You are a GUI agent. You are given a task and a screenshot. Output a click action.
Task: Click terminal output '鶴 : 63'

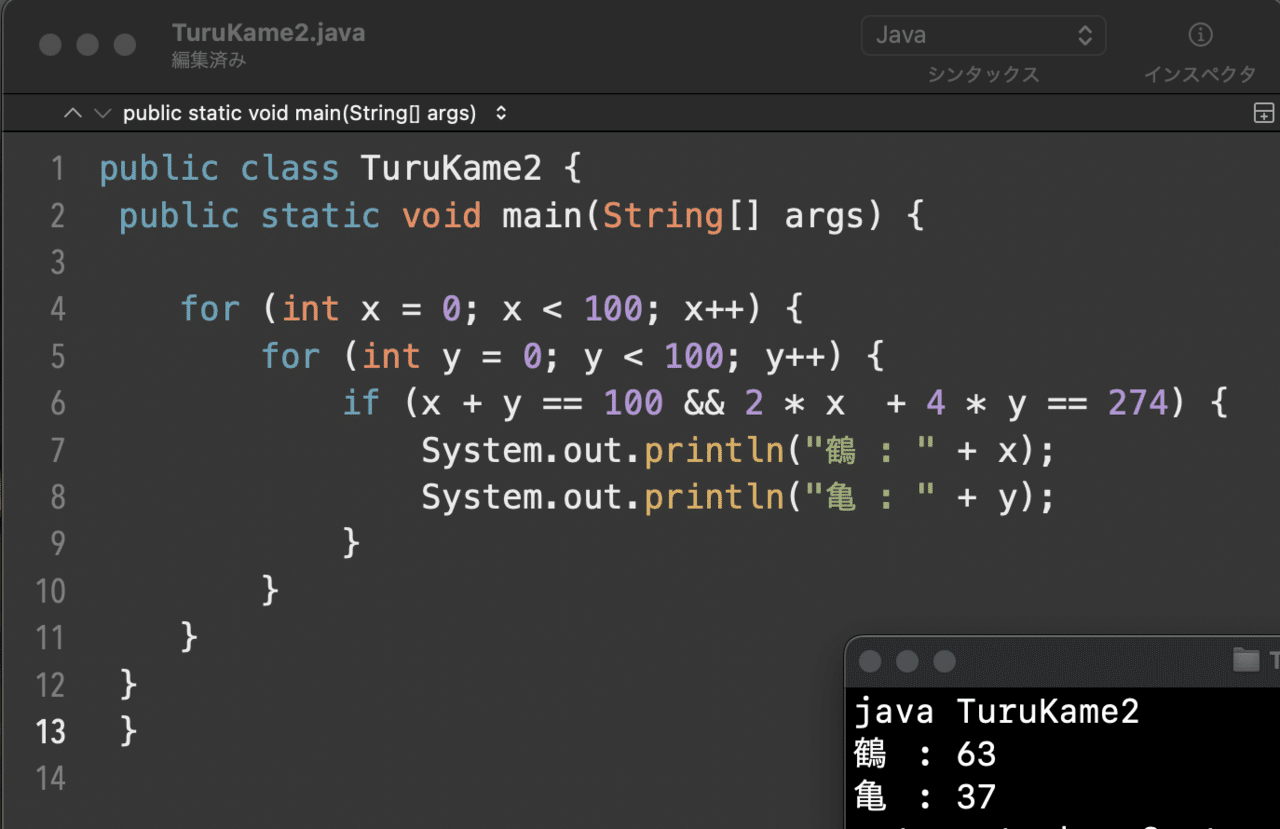(x=925, y=754)
